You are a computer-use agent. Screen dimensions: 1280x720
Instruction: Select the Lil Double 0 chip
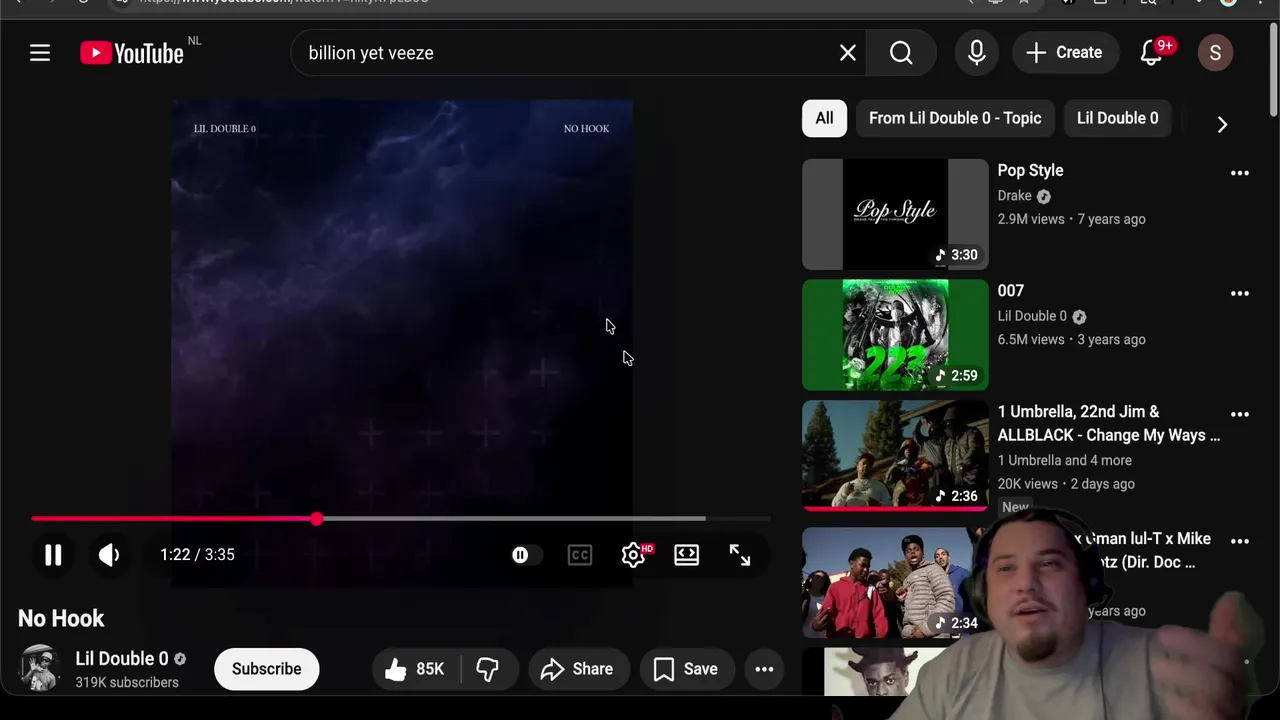1117,118
